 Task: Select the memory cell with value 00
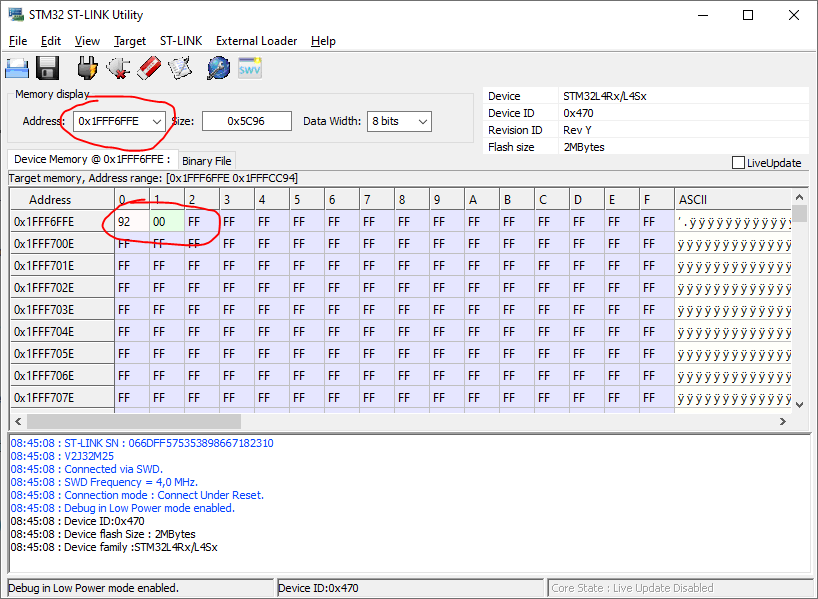(x=167, y=222)
